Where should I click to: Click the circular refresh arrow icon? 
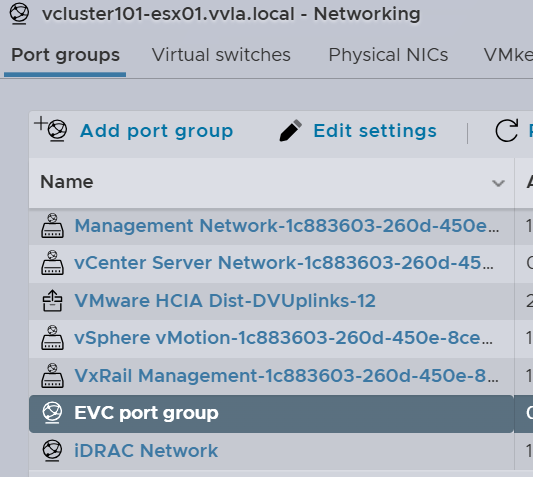click(506, 130)
